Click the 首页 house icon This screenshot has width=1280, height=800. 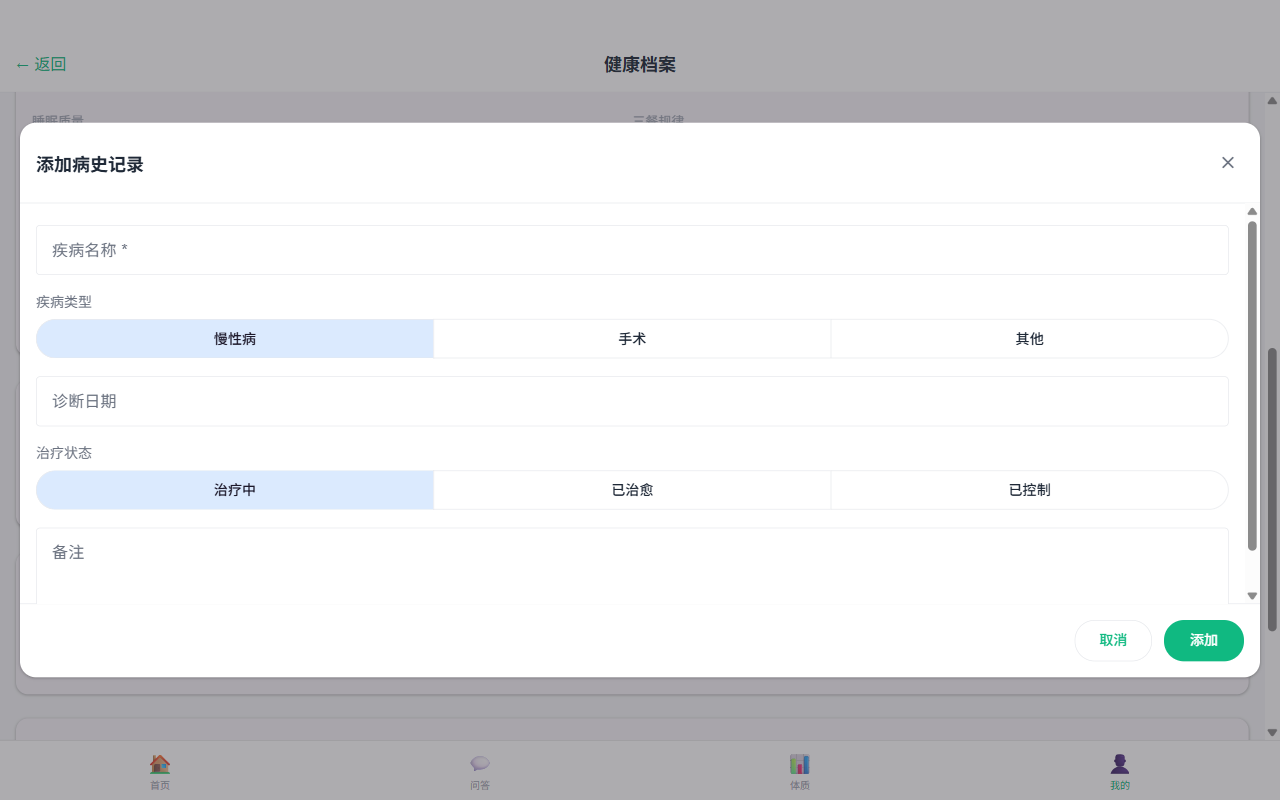[160, 764]
